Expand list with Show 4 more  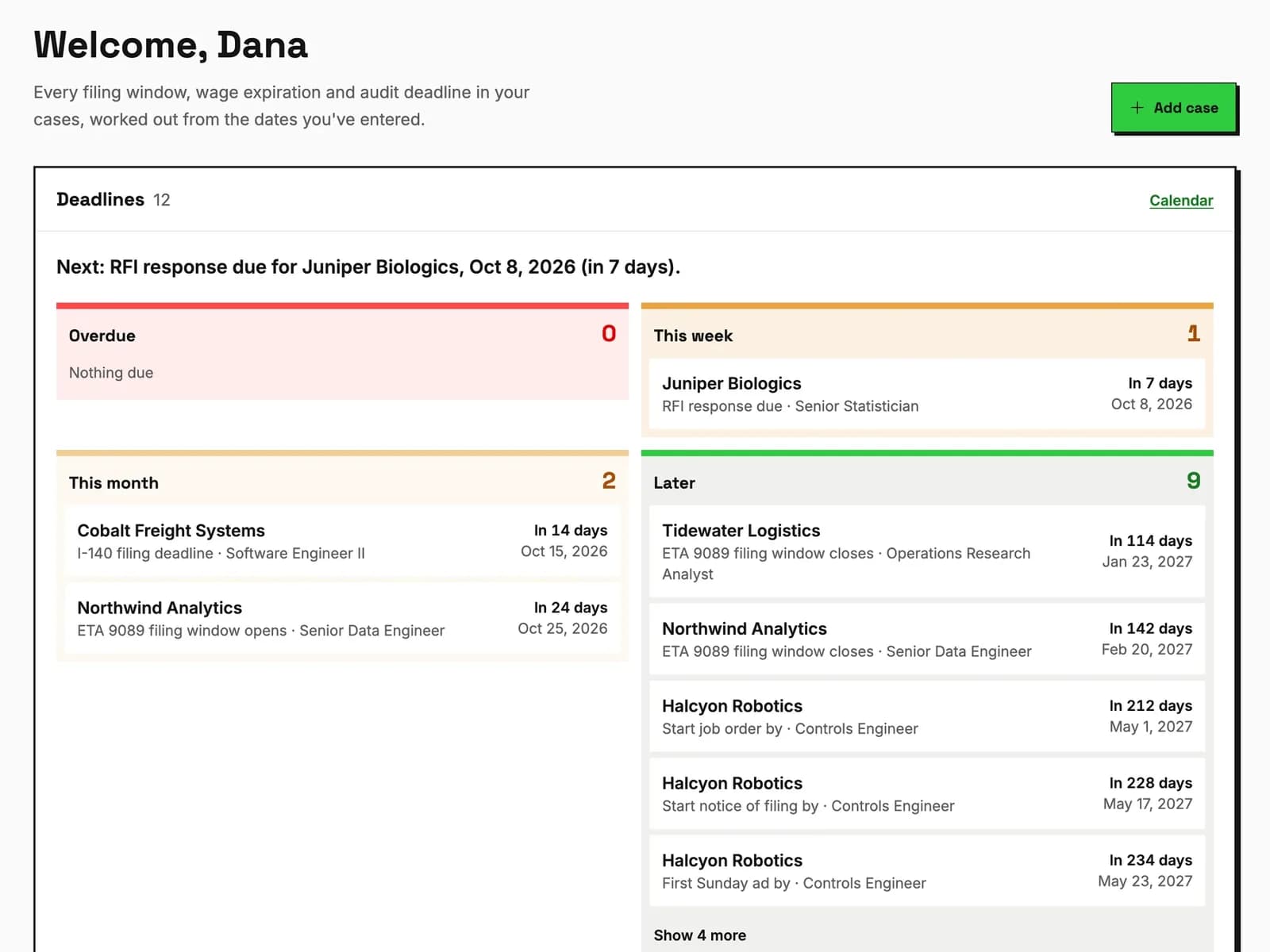[x=699, y=935]
